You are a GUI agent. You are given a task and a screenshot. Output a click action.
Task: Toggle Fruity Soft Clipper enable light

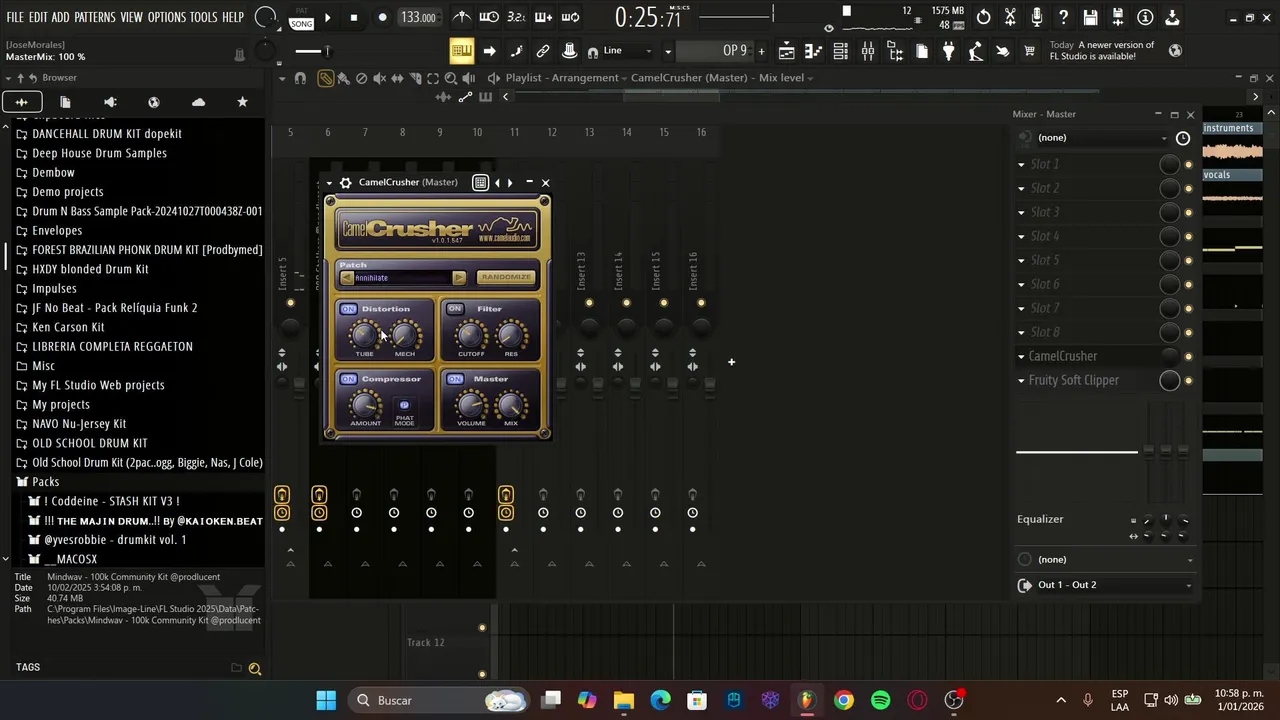coord(1189,381)
